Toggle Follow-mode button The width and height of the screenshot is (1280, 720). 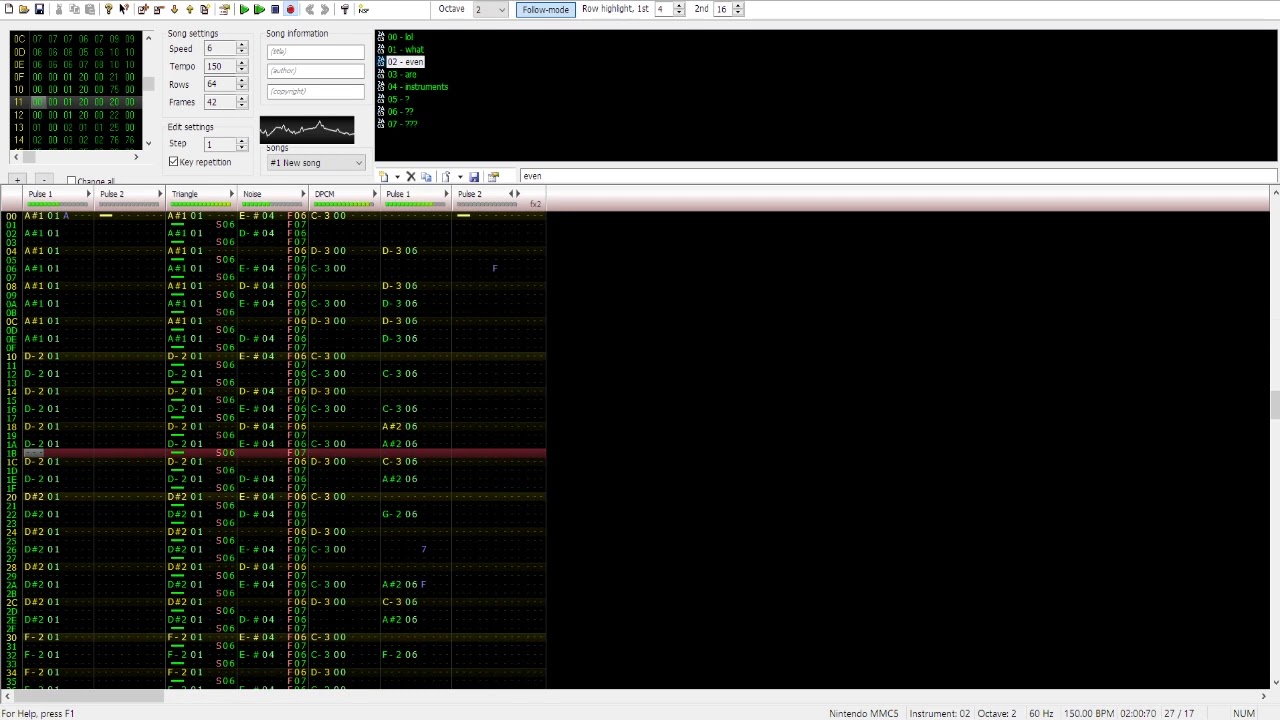[x=545, y=9]
